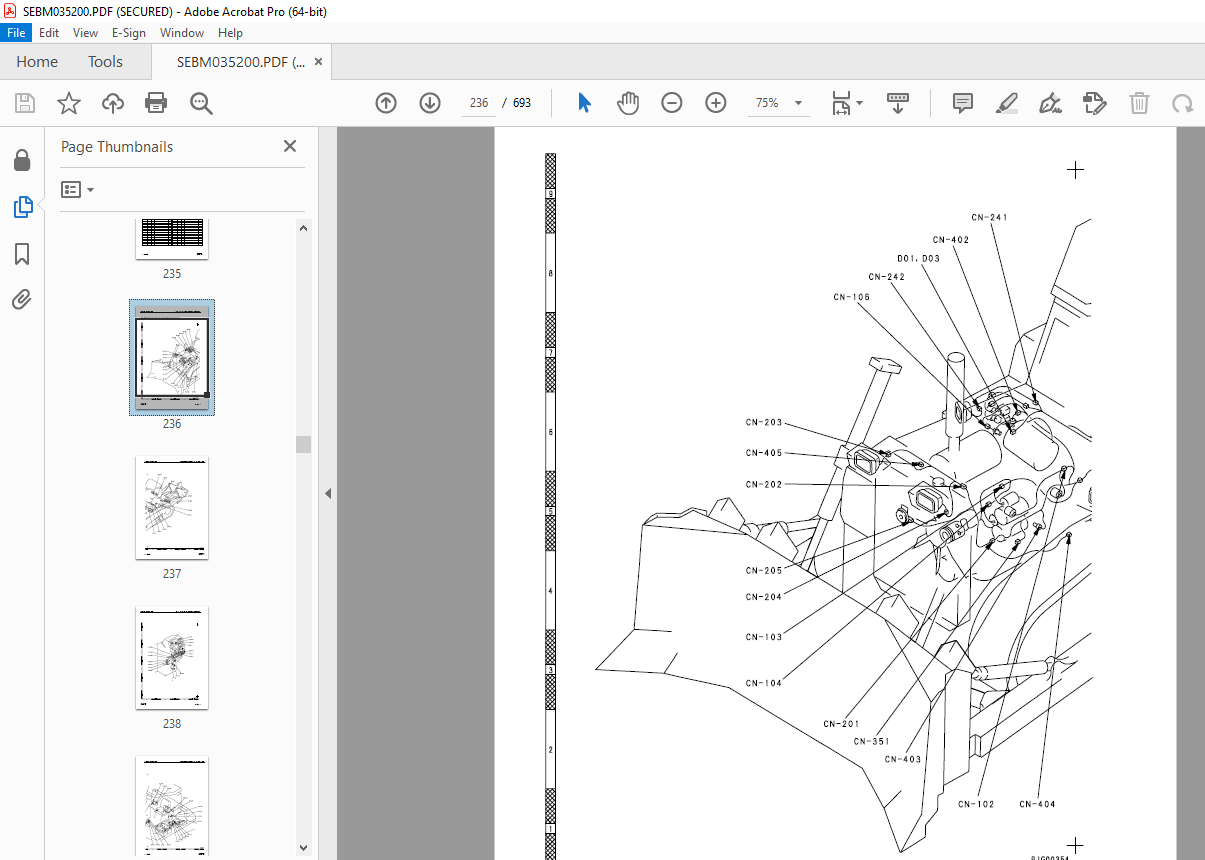Activate the Hand pan tool
Image resolution: width=1205 pixels, height=860 pixels.
click(628, 103)
